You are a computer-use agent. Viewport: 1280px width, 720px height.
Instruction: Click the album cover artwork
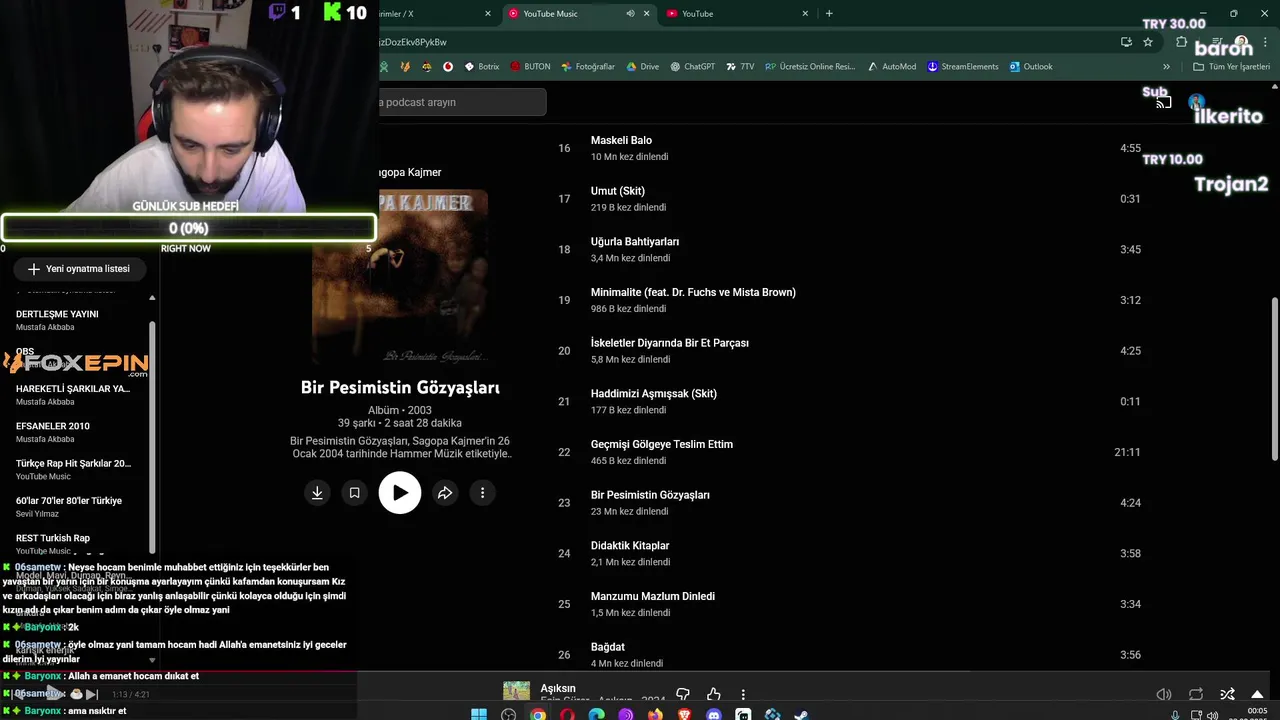point(400,278)
